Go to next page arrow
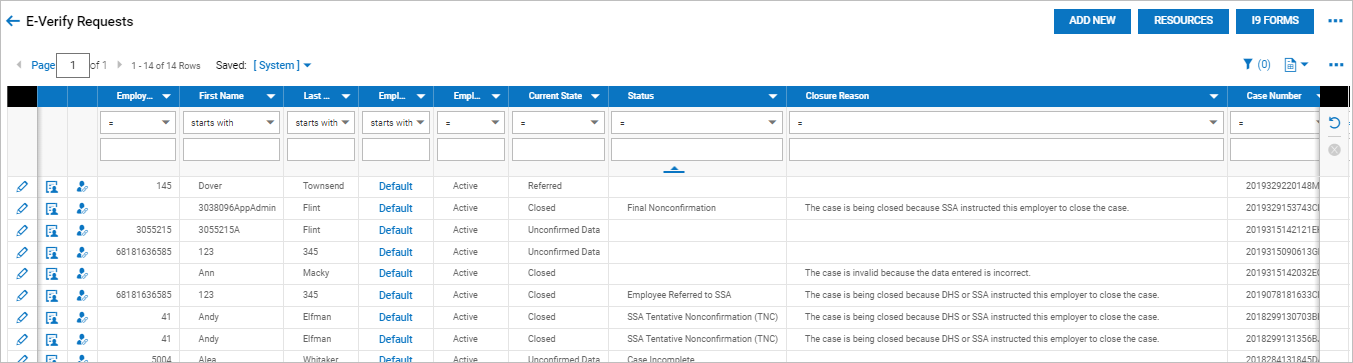 point(120,65)
